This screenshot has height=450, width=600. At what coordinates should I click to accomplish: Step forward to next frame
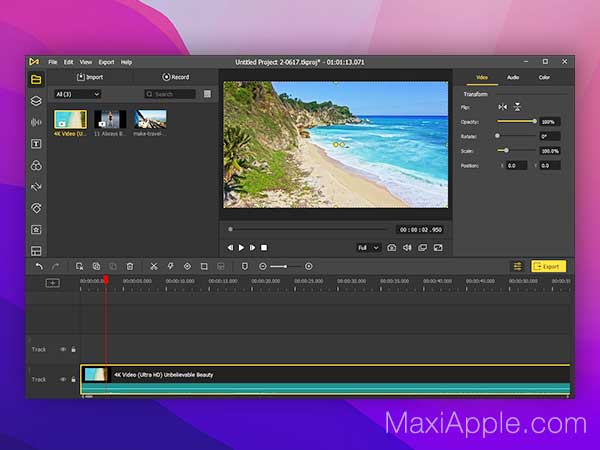pos(252,248)
